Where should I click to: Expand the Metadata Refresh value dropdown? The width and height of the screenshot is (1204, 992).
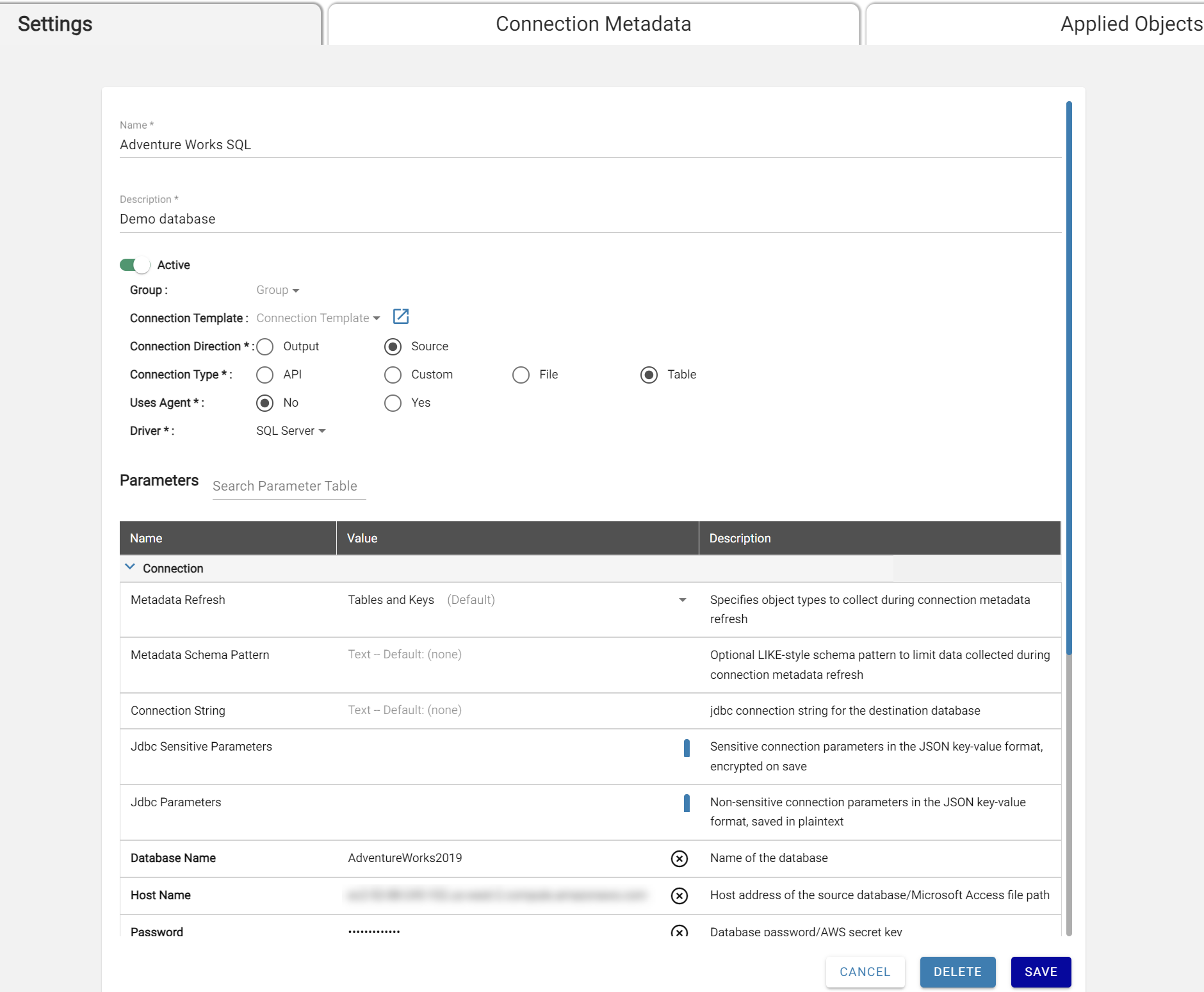(682, 600)
